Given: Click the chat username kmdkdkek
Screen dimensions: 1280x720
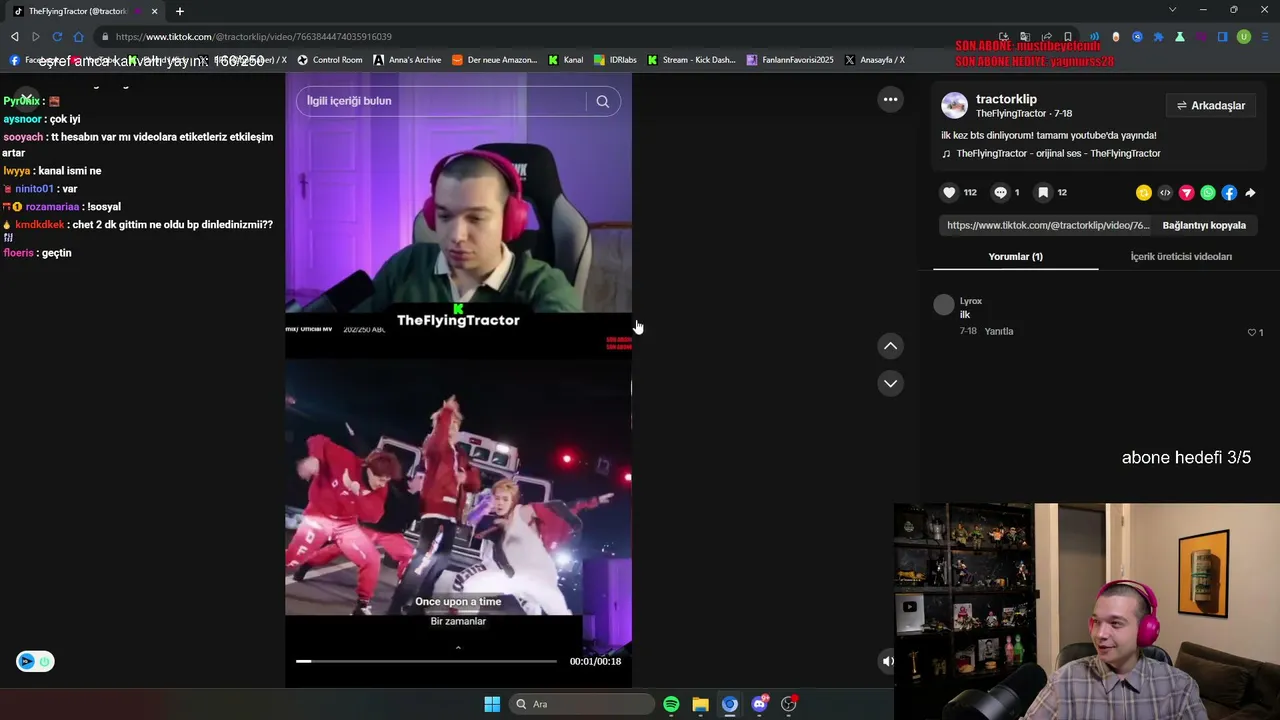Looking at the screenshot, I should (x=39, y=225).
